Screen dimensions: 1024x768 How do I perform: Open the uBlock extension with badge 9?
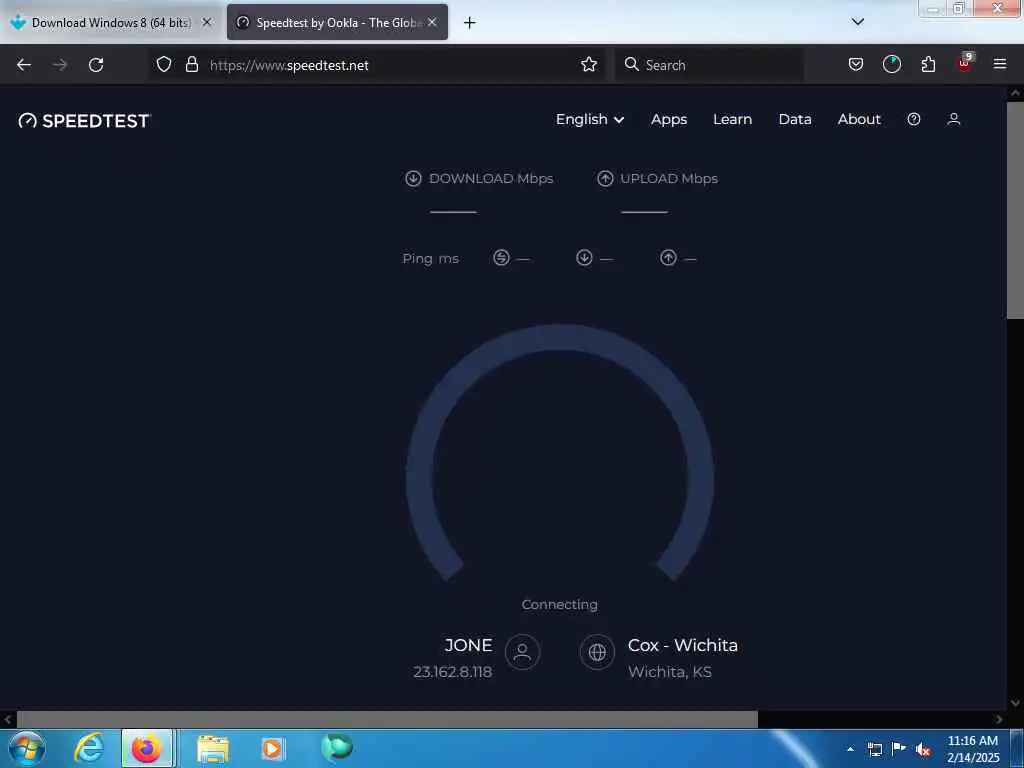pos(965,63)
